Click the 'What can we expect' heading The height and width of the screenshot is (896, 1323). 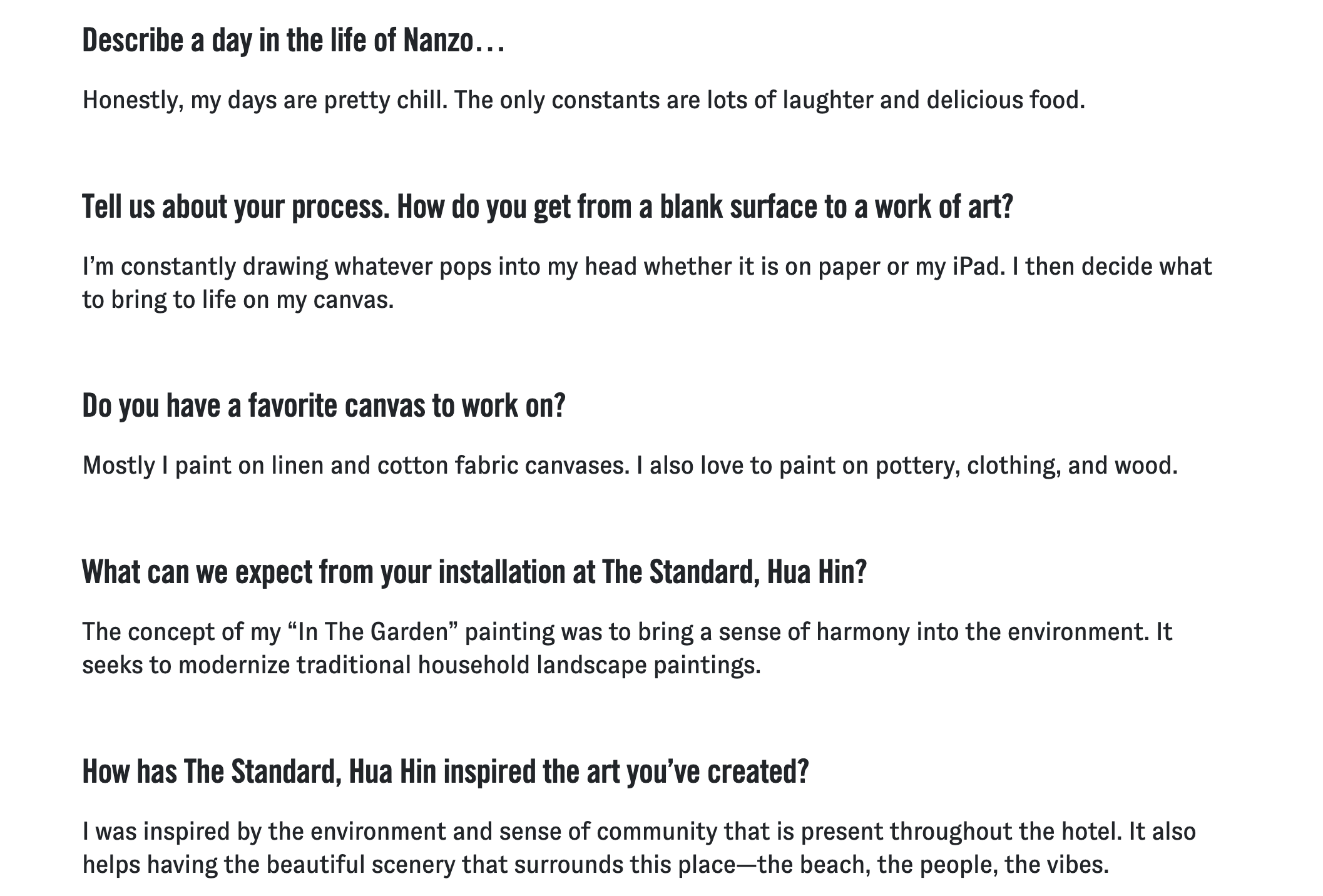point(474,572)
